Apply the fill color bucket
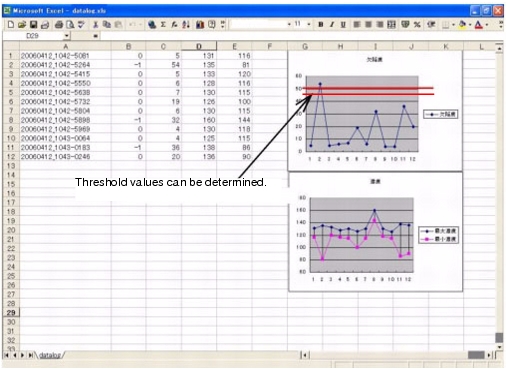This screenshot has width=507, height=369. click(x=462, y=24)
